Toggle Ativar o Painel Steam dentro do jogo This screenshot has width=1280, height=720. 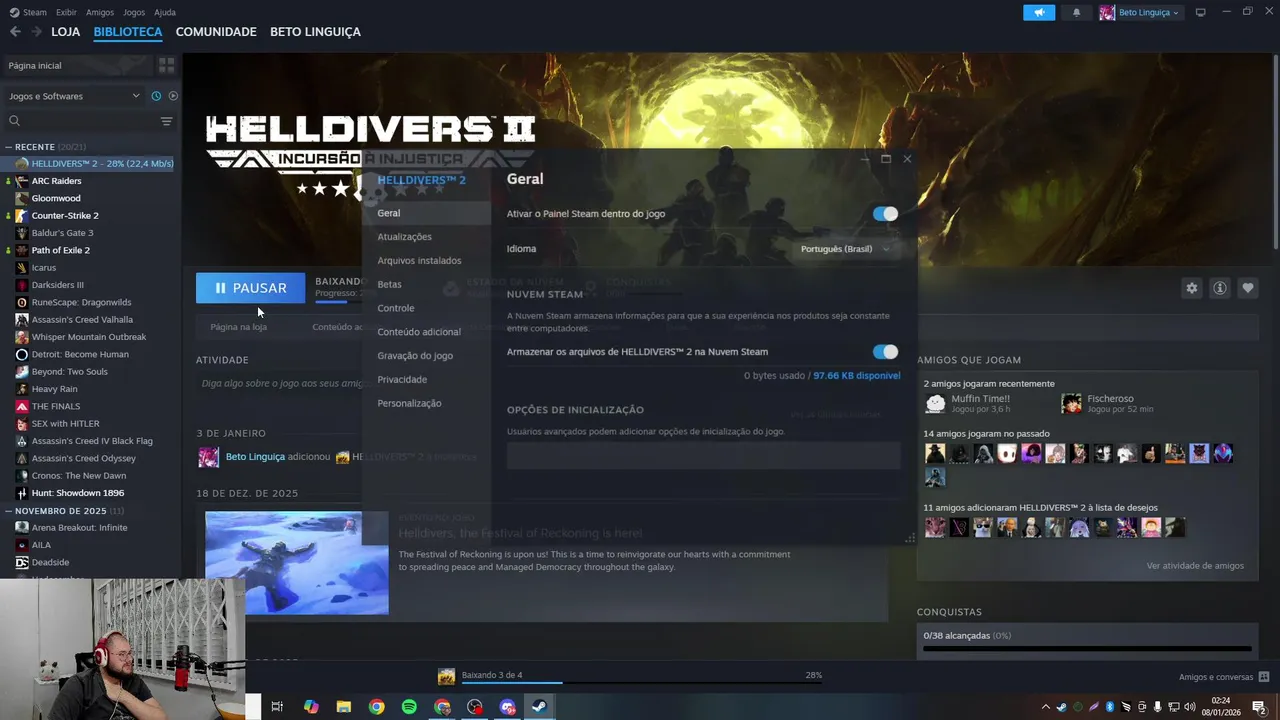[x=885, y=214]
